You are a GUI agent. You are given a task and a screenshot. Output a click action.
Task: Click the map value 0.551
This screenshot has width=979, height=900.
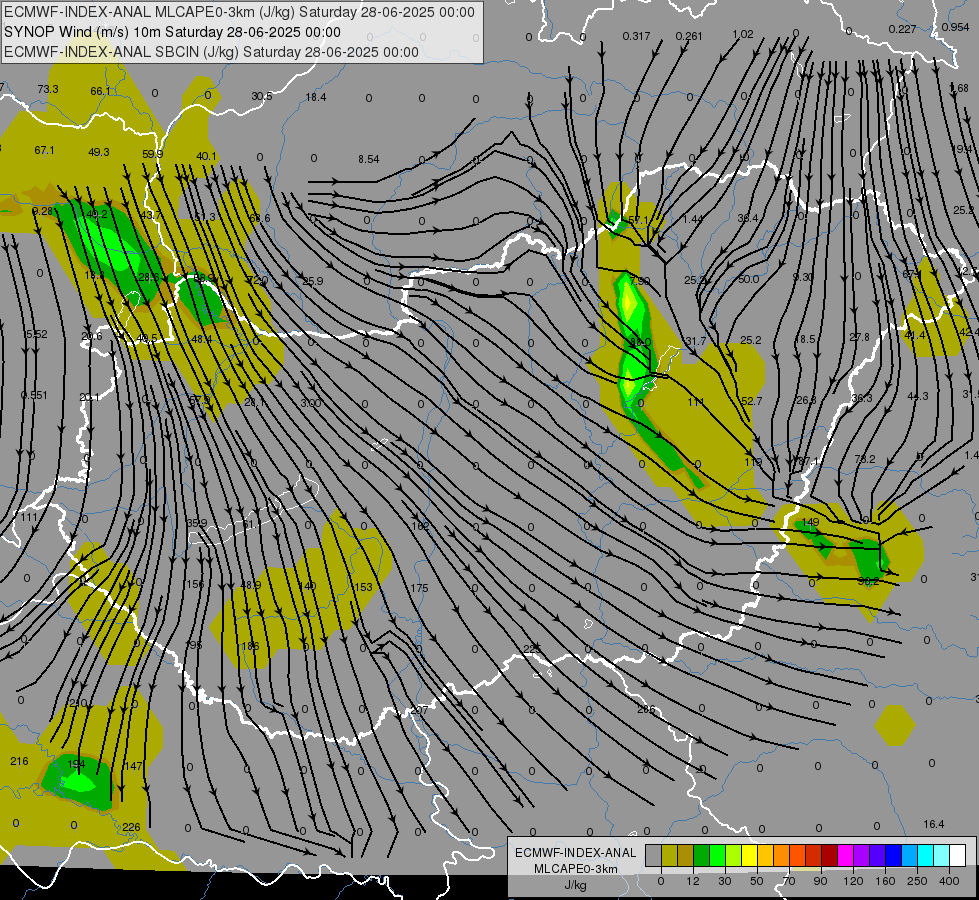tap(34, 395)
